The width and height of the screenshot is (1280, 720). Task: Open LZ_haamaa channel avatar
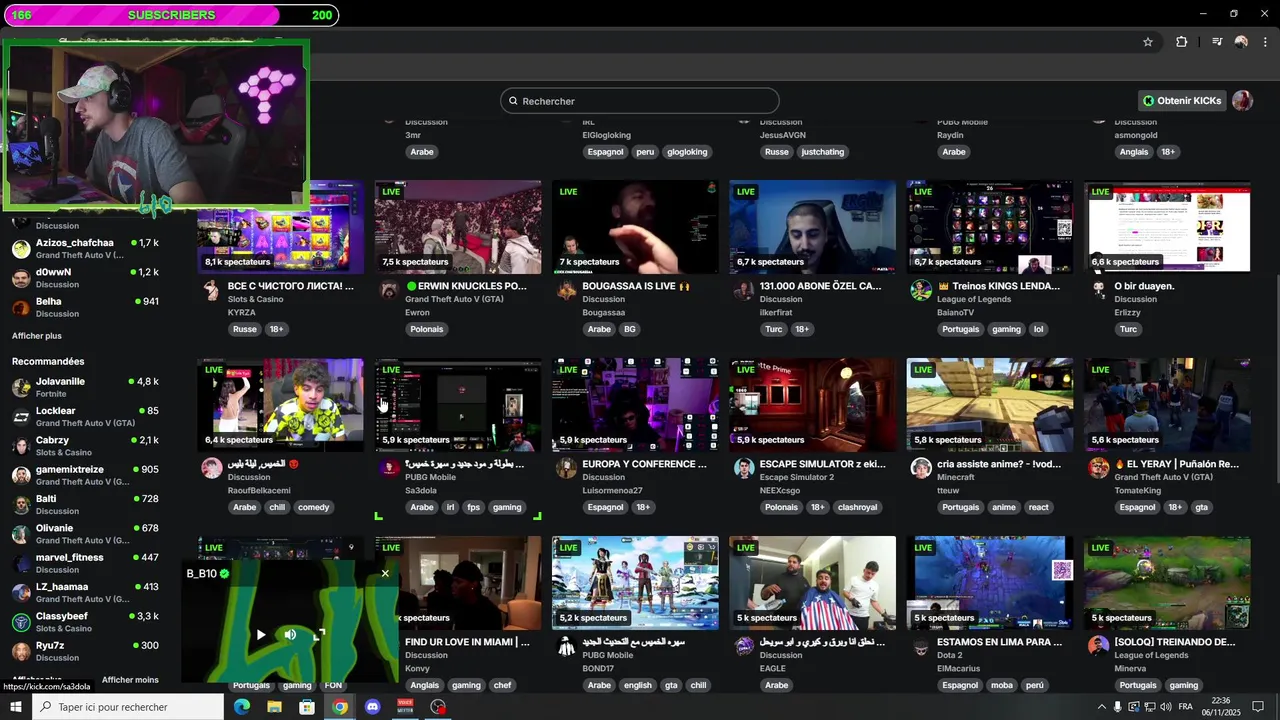[x=21, y=593]
